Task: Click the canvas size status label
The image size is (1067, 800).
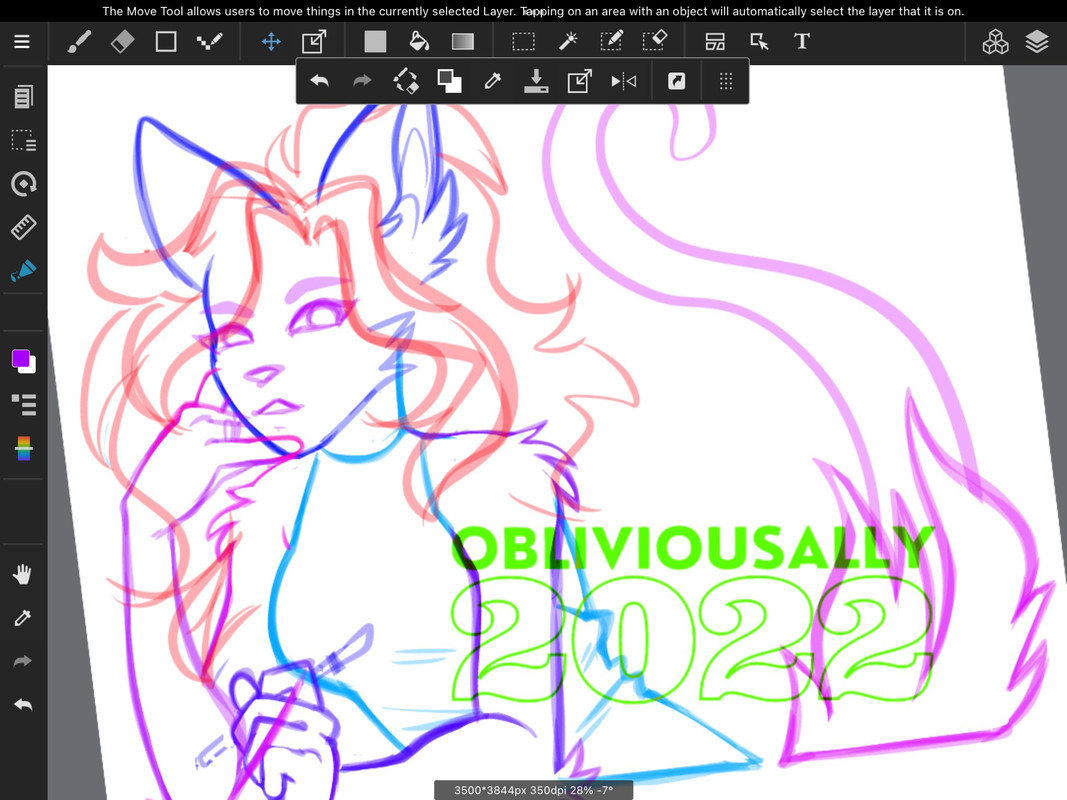Action: coord(534,790)
